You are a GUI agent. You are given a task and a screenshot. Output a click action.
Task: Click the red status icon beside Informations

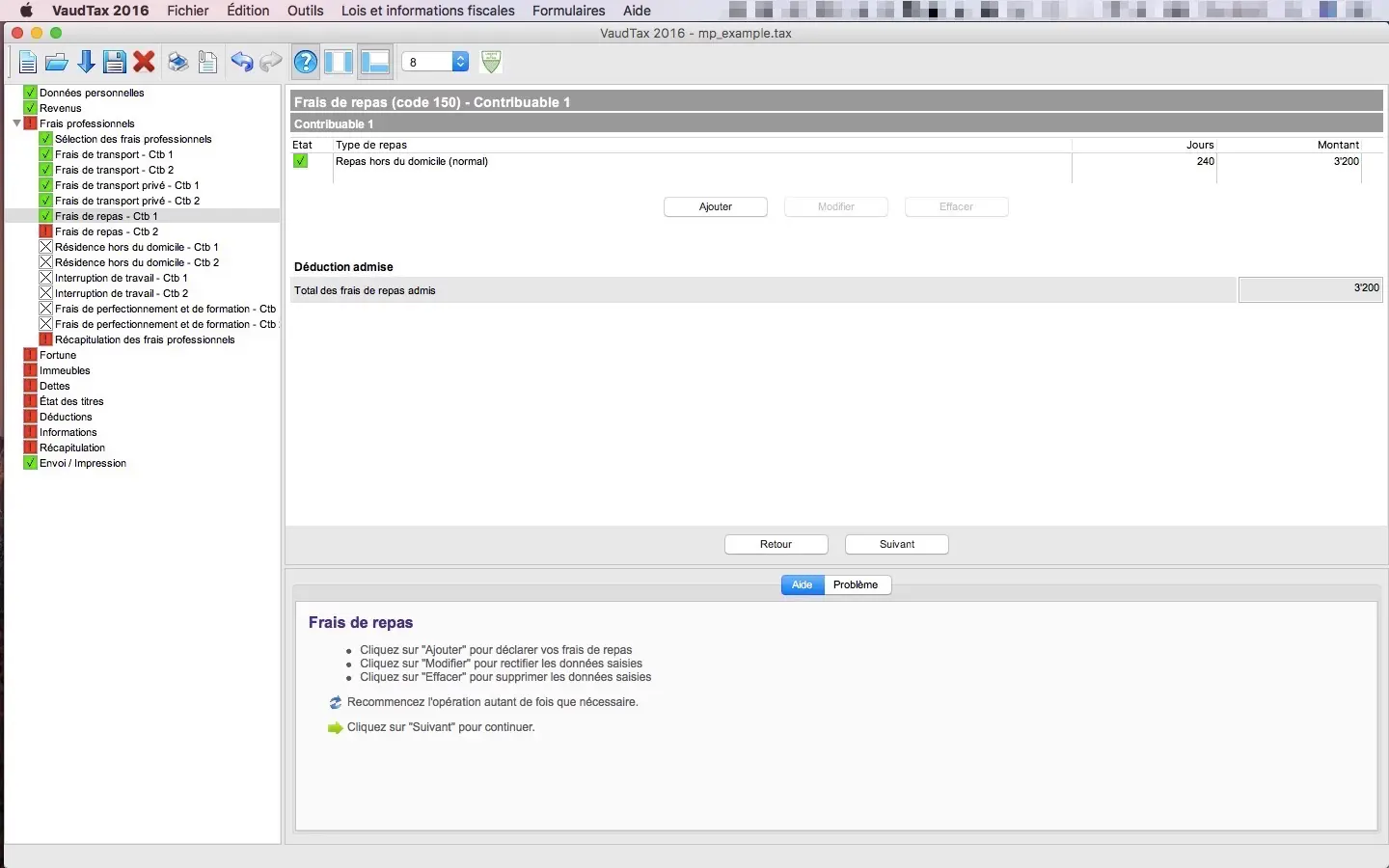pyautogui.click(x=30, y=432)
